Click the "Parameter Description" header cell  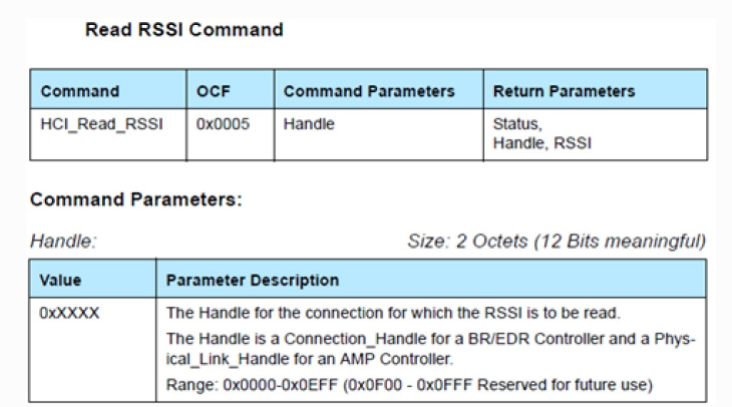pyautogui.click(x=252, y=279)
